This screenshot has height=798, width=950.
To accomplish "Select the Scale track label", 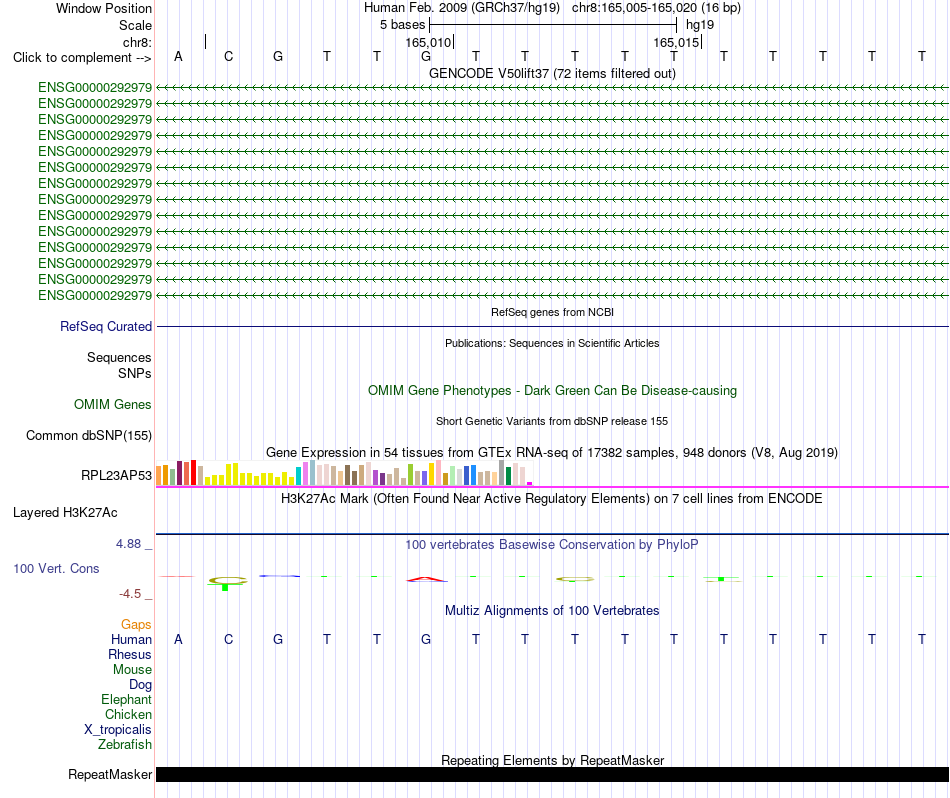I will (135, 25).
